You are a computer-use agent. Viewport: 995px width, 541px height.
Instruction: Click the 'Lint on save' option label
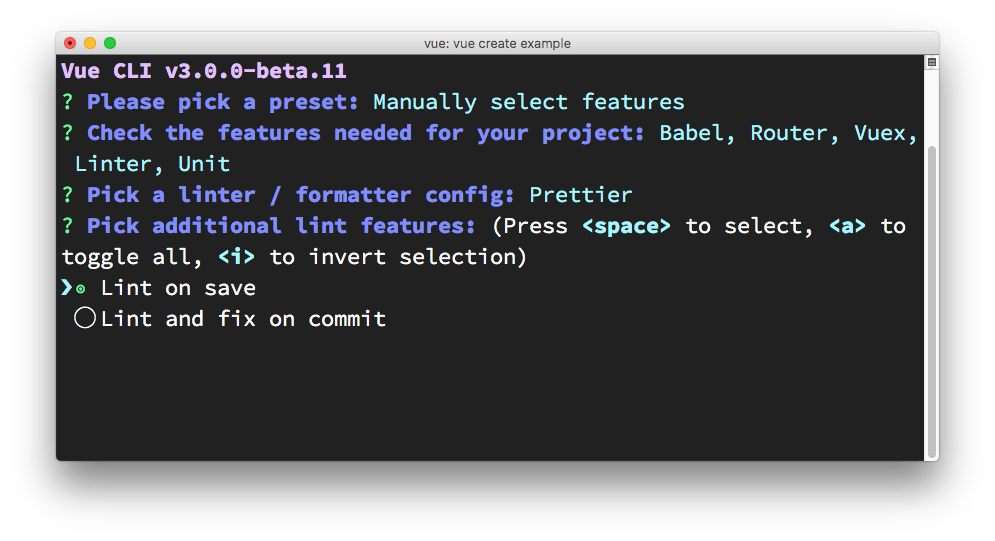[x=178, y=288]
